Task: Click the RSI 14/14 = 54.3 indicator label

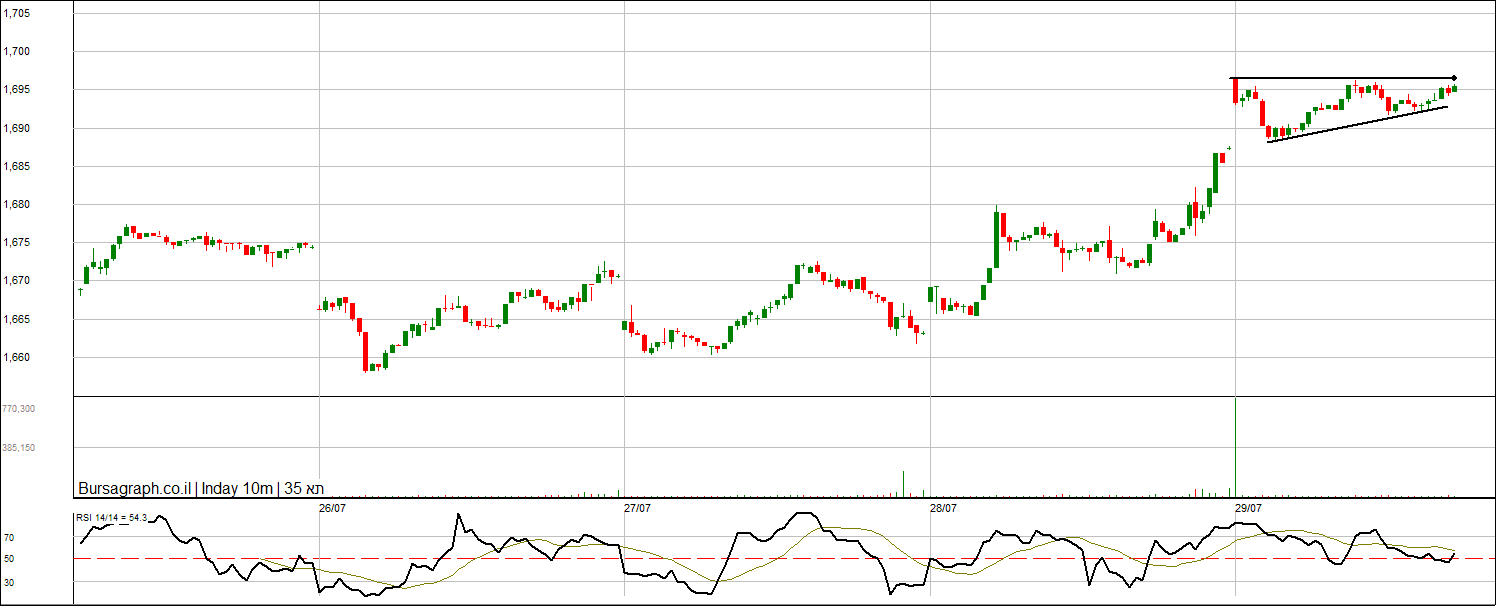Action: pos(112,518)
